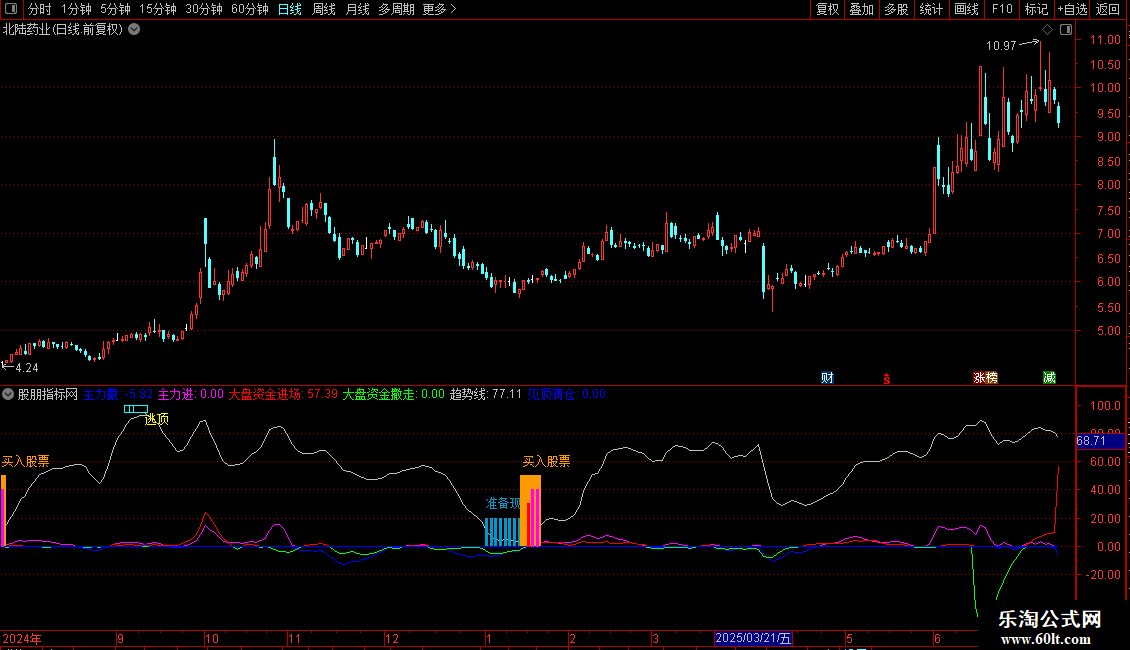Screen dimensions: 1130x650
Task: Click the 11.00 price axis label
Action: coord(1105,40)
